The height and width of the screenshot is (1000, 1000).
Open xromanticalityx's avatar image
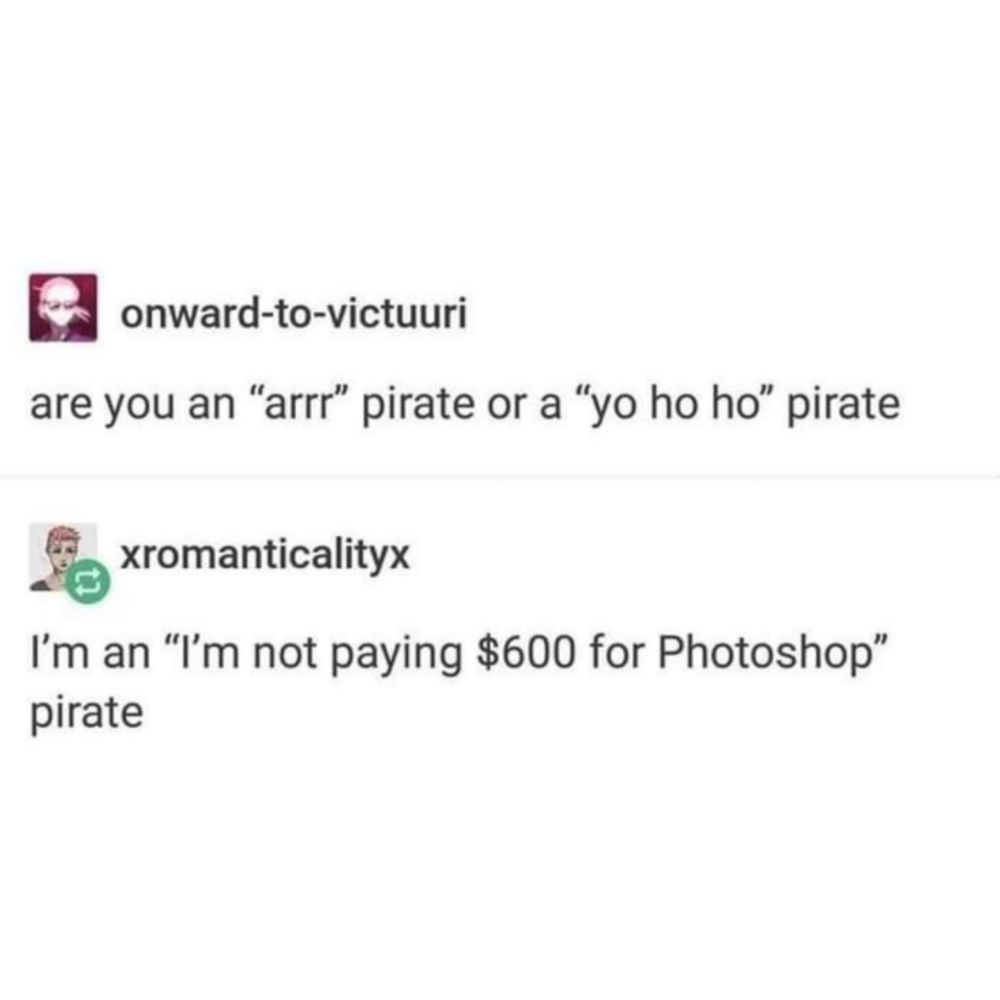pos(63,557)
